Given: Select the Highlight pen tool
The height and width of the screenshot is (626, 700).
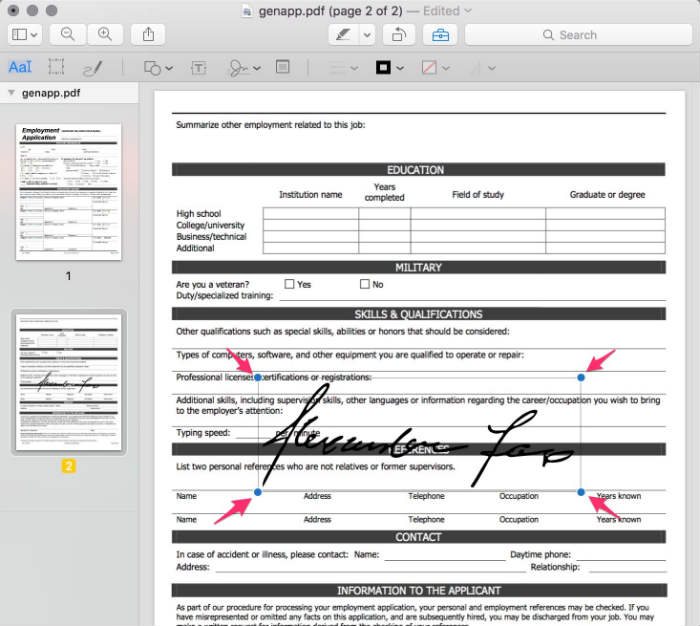Looking at the screenshot, I should click(343, 34).
